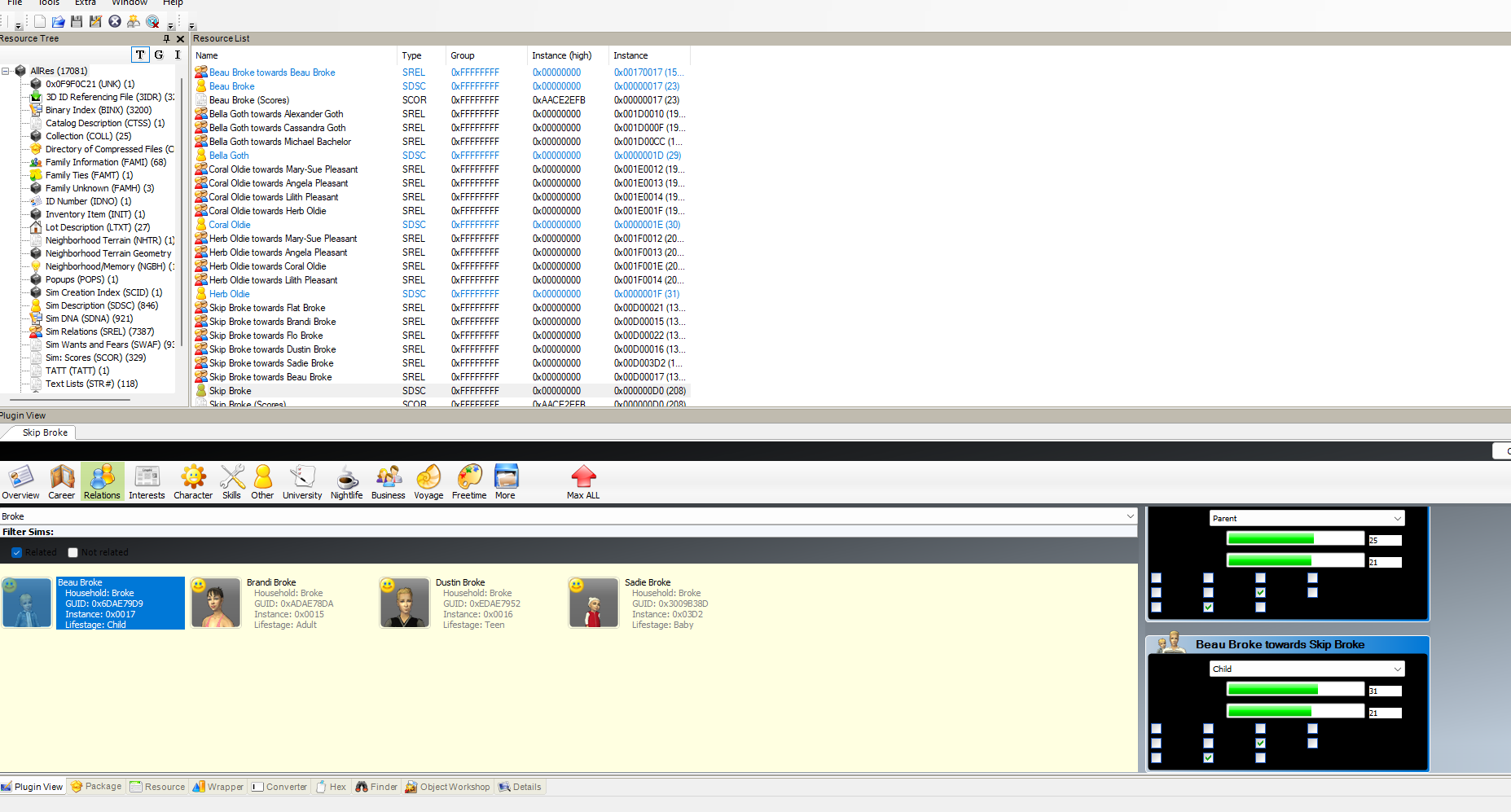1511x812 pixels.
Task: Enable the Not related filter checkbox
Action: pyautogui.click(x=72, y=552)
